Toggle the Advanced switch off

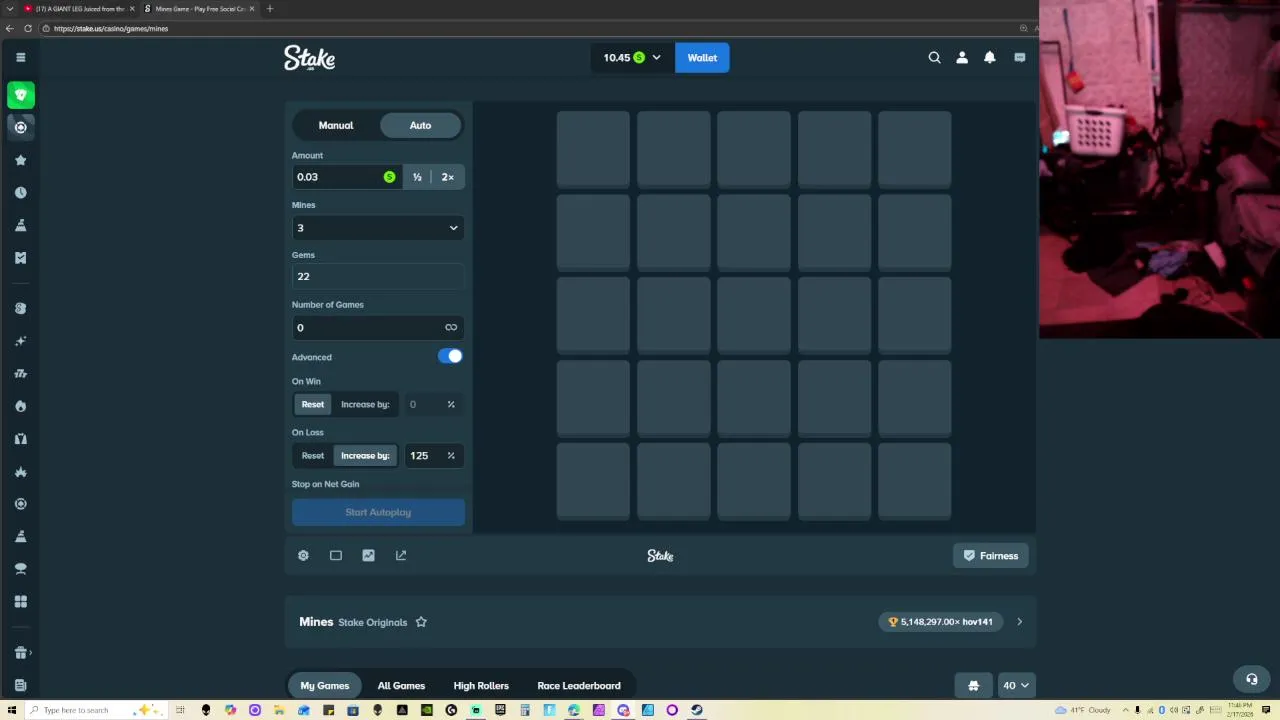[450, 356]
